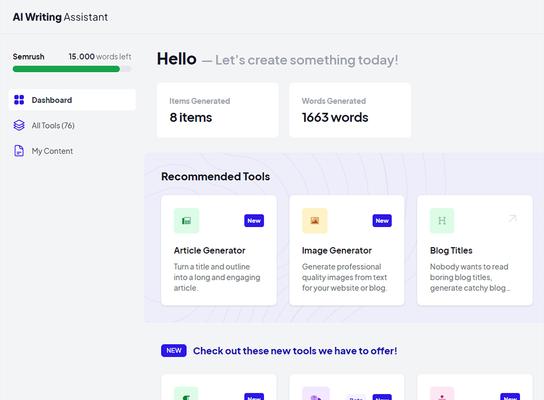Go to My Content section
The height and width of the screenshot is (400, 544).
pyautogui.click(x=52, y=151)
